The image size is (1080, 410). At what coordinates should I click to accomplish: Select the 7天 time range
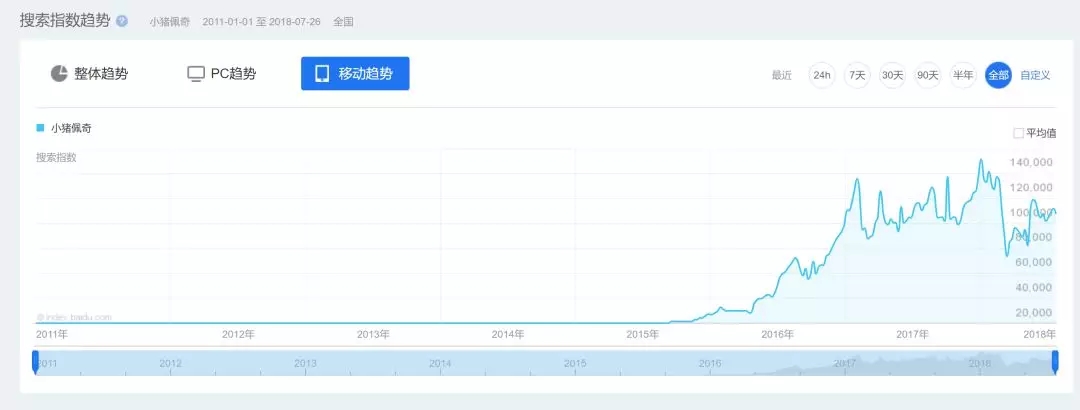[x=857, y=75]
